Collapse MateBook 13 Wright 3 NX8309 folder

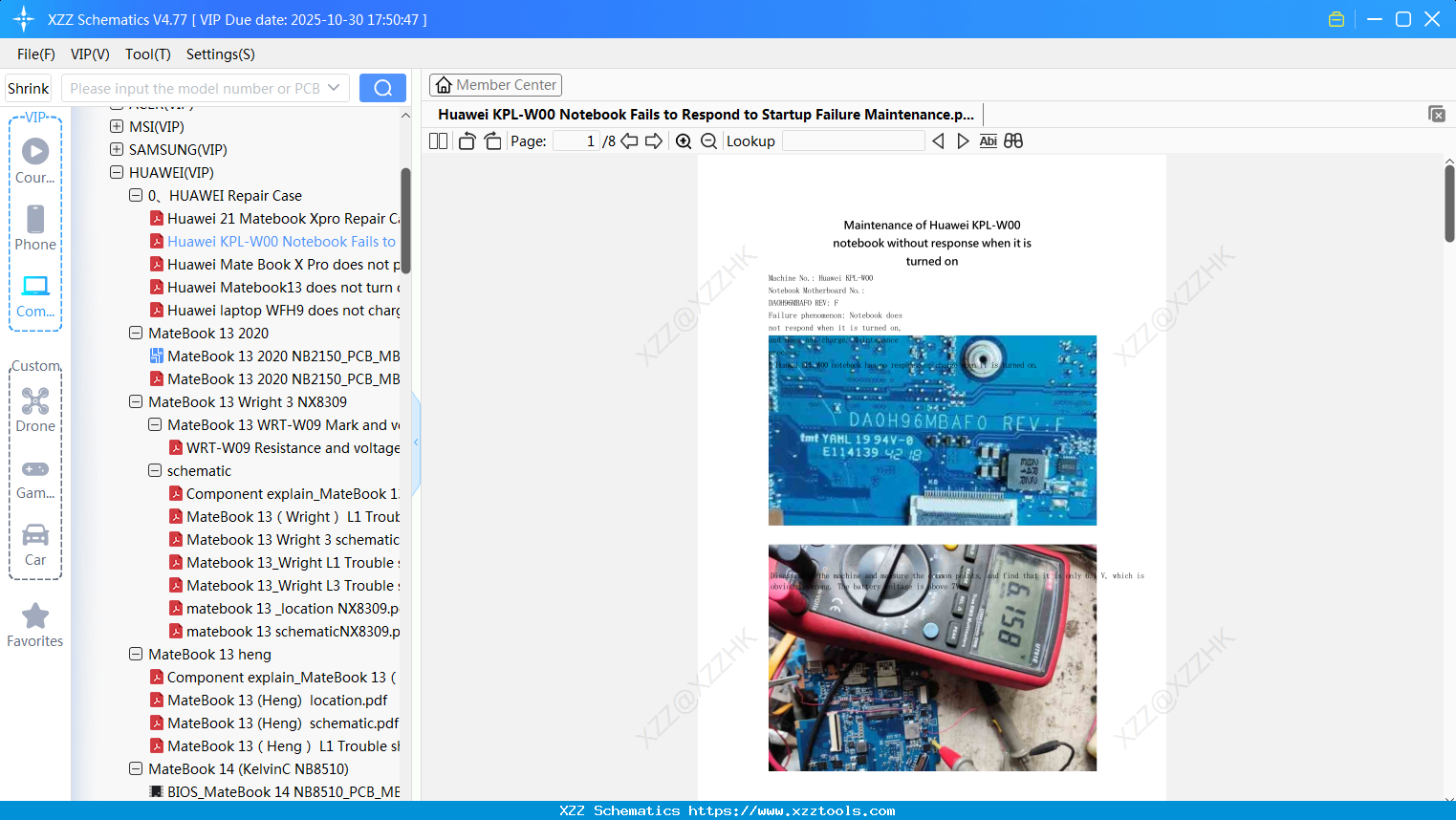coord(136,401)
